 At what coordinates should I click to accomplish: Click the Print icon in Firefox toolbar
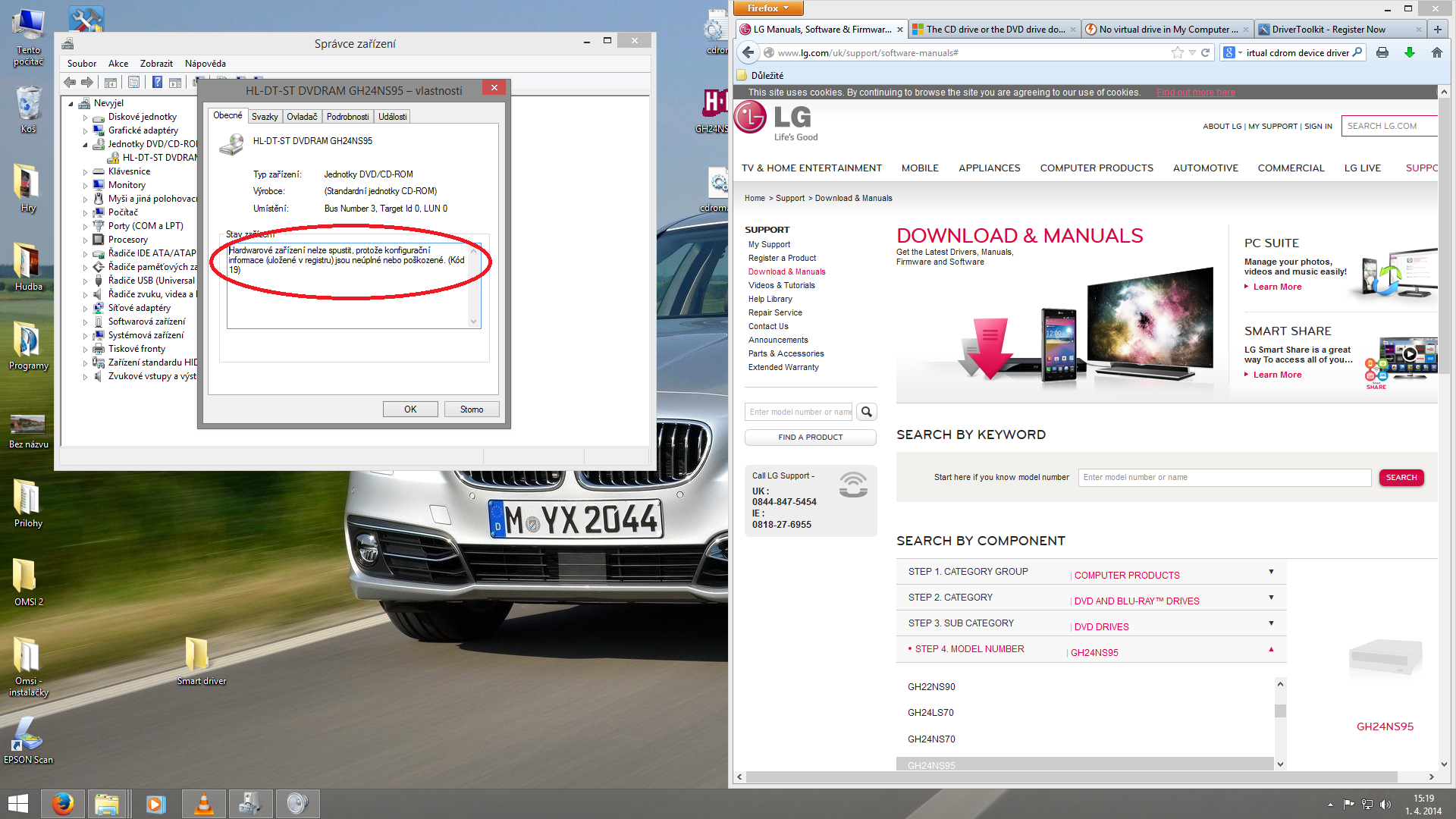coord(1382,52)
